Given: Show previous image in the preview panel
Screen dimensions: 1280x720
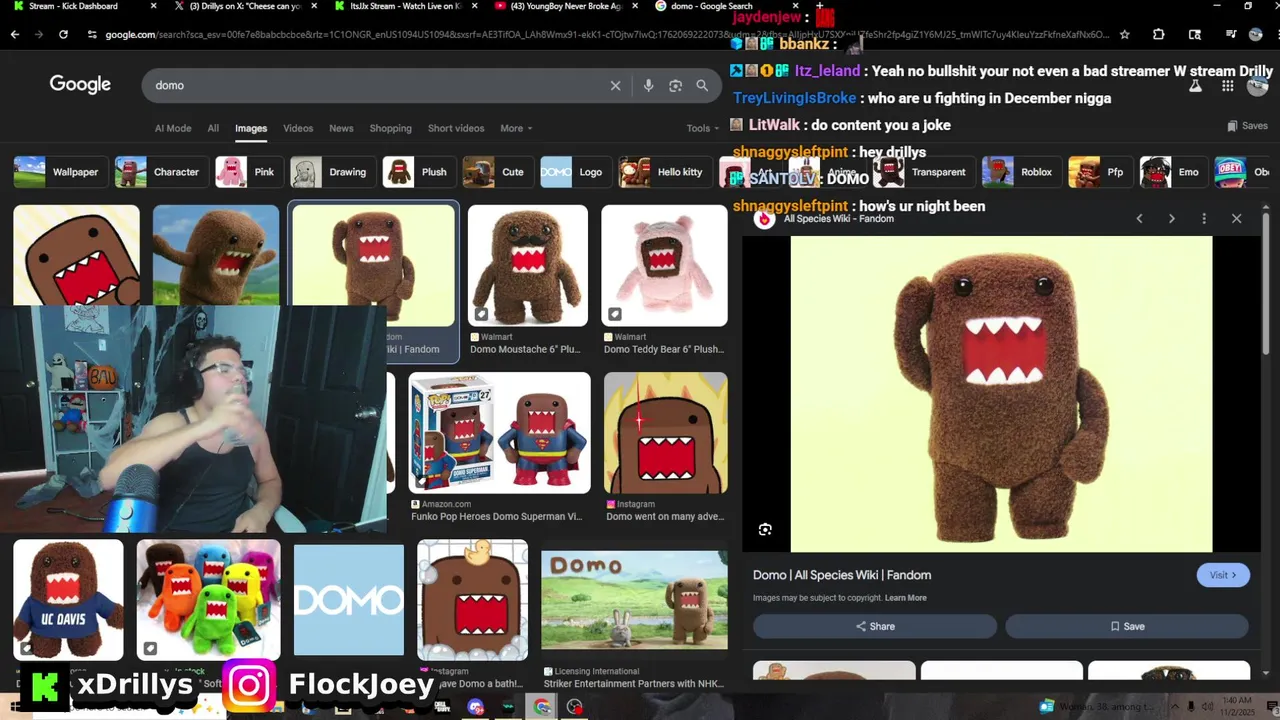Looking at the screenshot, I should (x=1139, y=218).
